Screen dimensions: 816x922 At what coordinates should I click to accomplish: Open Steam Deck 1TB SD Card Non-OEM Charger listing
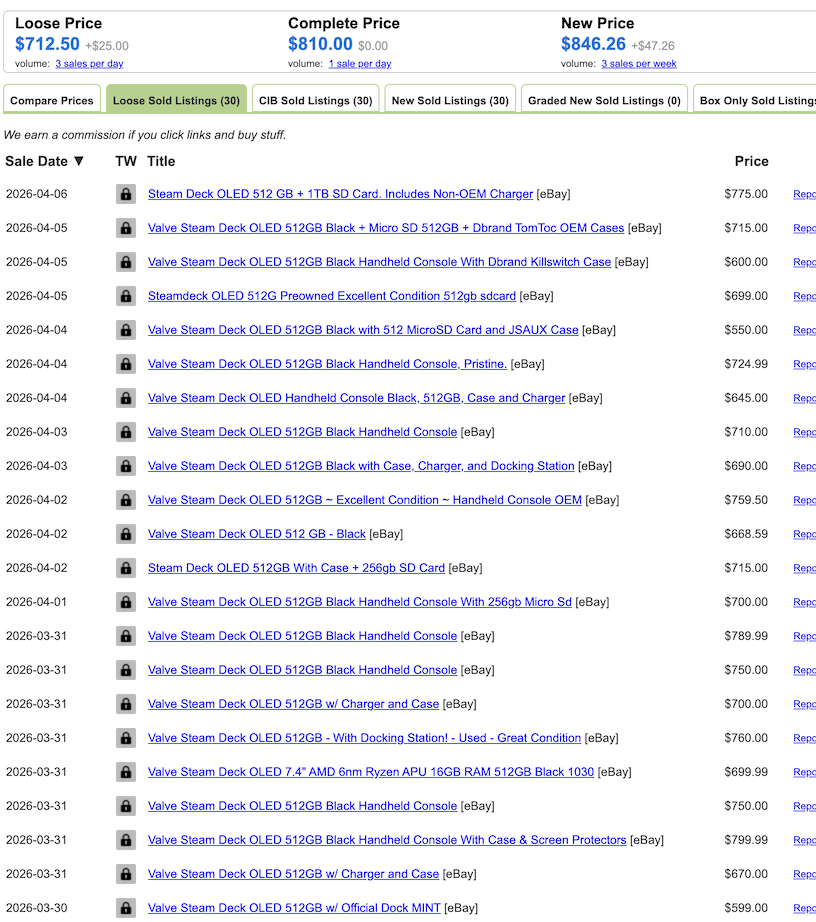[x=340, y=194]
